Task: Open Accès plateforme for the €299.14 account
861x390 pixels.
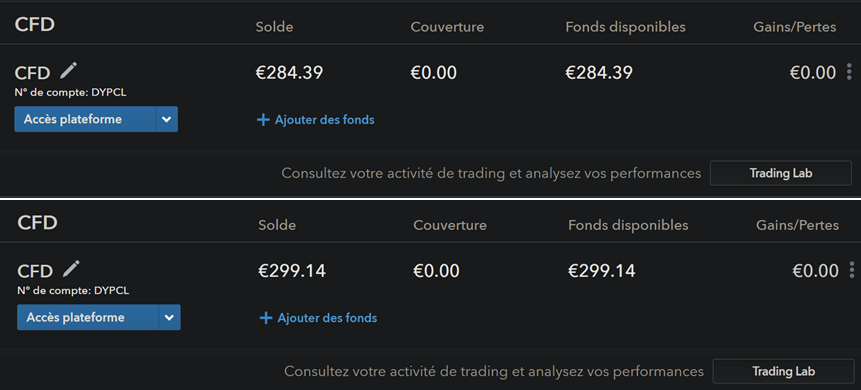Action: [88, 317]
